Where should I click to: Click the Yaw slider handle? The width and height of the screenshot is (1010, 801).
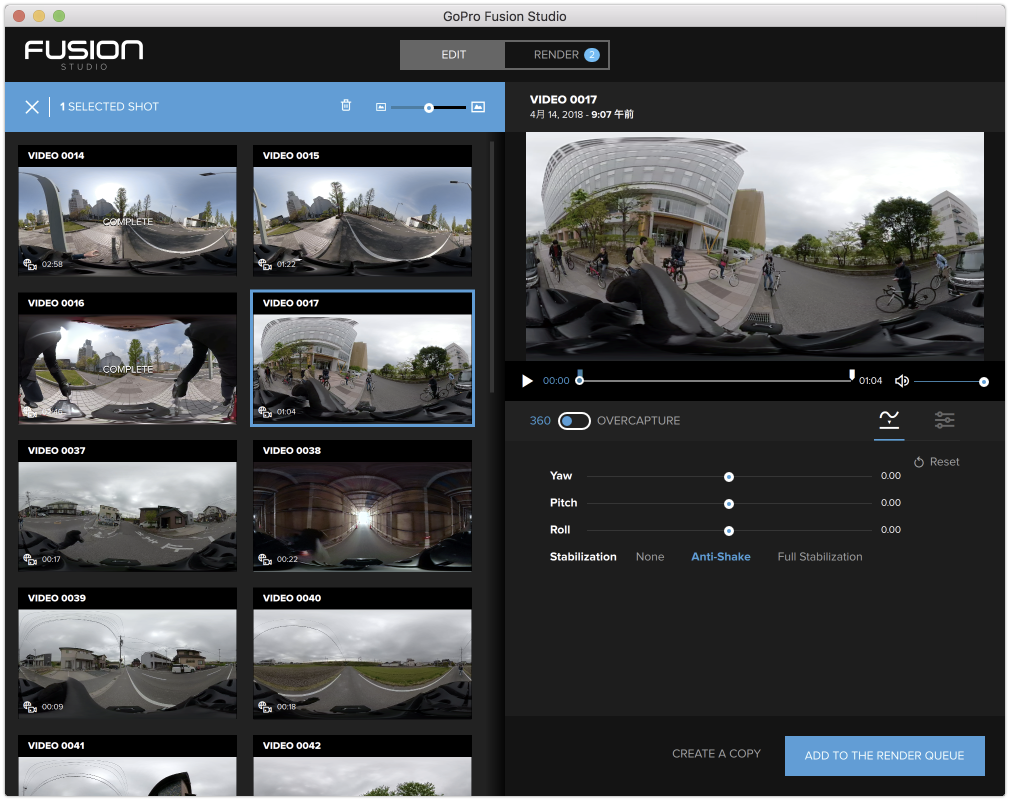pos(729,476)
